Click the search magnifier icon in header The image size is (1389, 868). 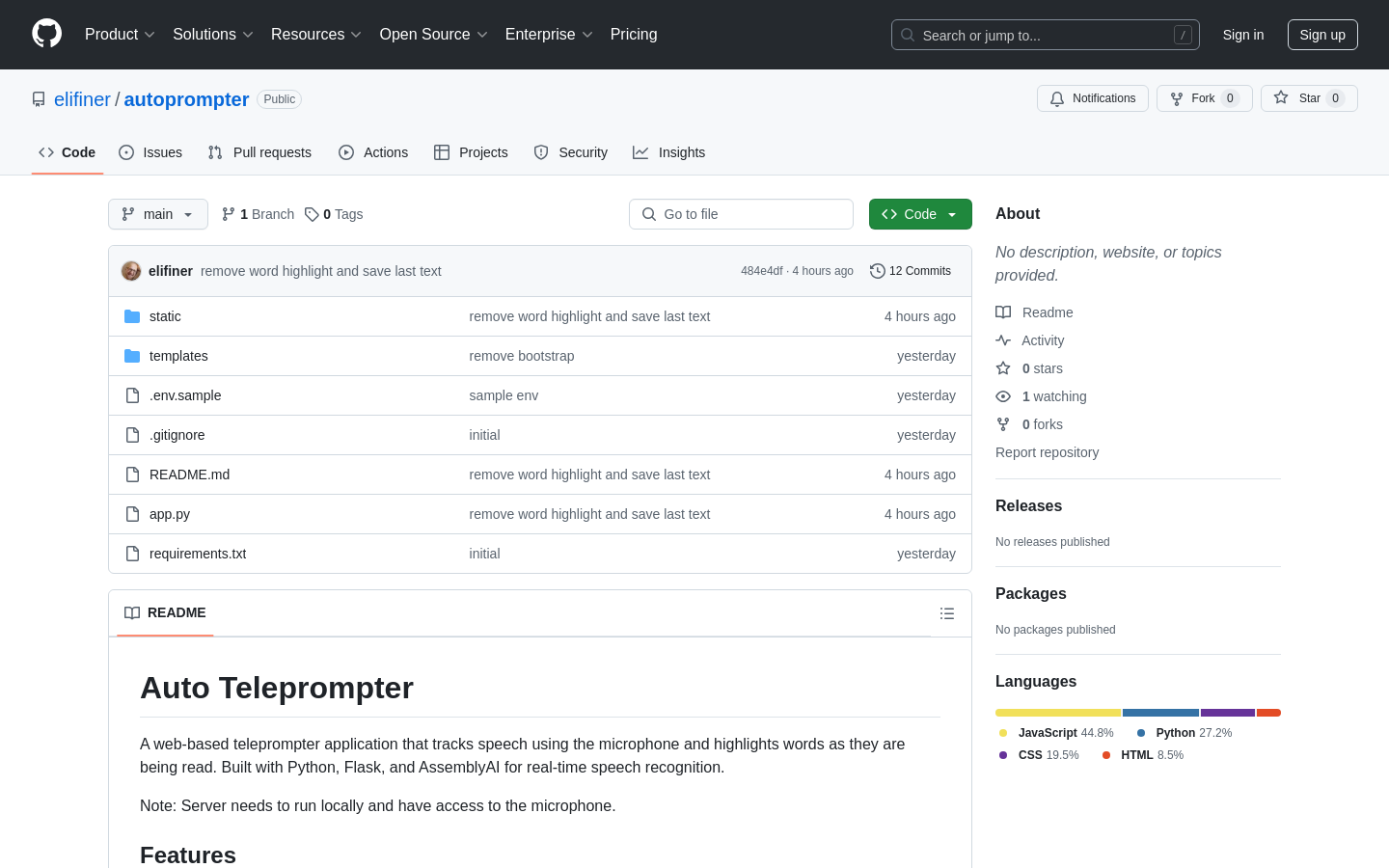pyautogui.click(x=908, y=35)
